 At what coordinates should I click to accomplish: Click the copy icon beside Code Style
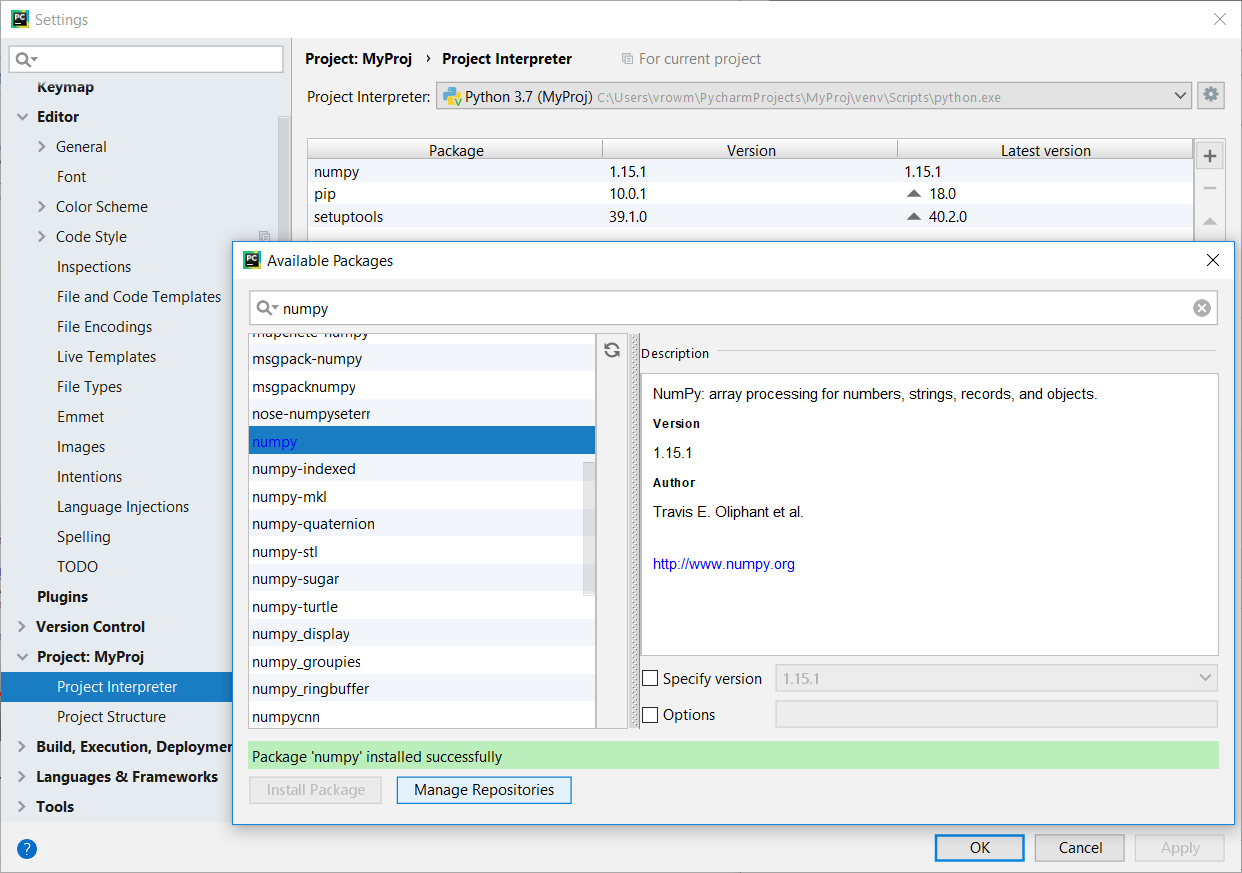(x=265, y=237)
